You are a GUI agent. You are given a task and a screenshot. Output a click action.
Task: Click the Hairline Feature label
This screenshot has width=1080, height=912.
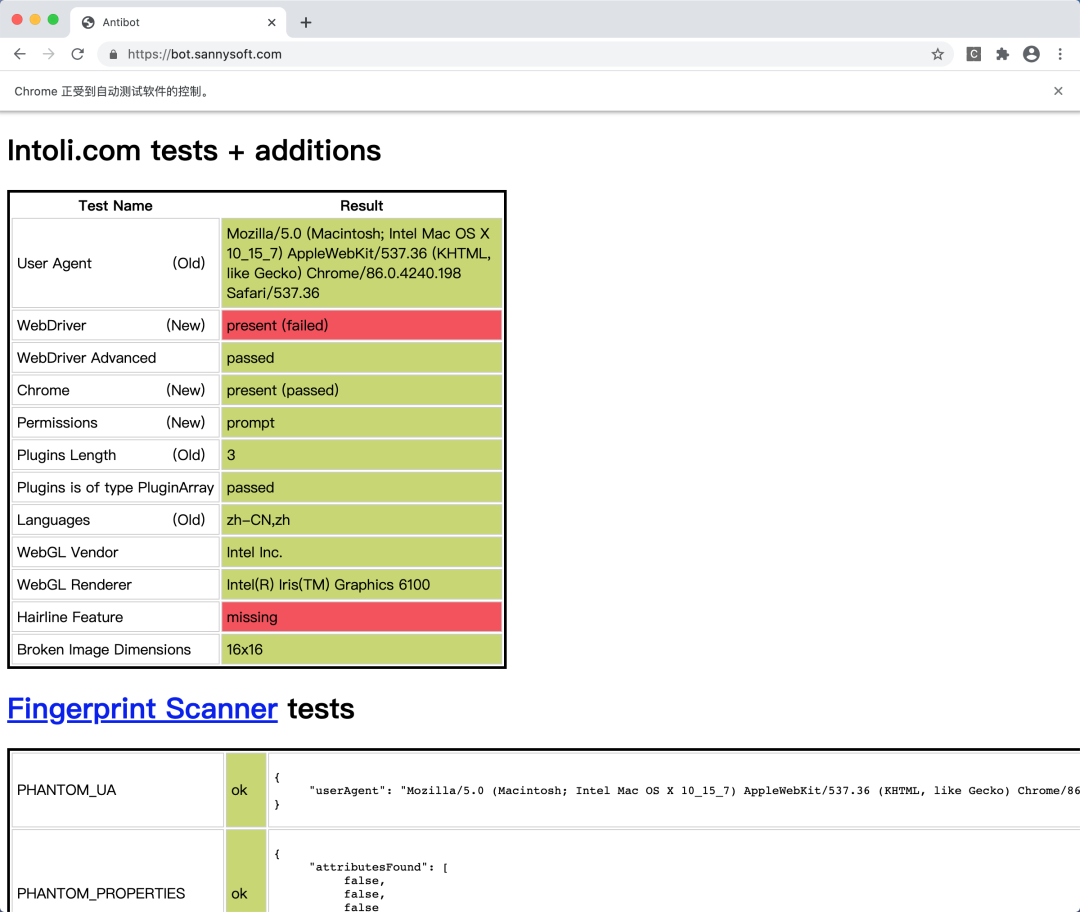pyautogui.click(x=70, y=616)
